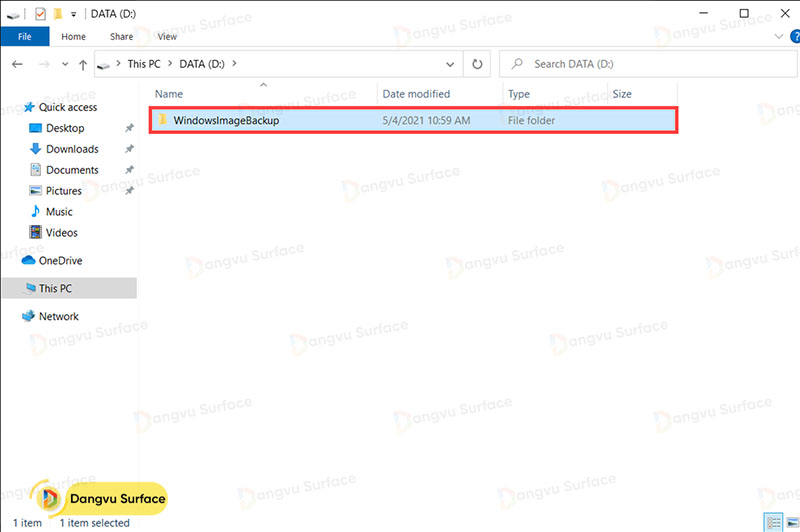Maximize the DATA (D:) window
The height and width of the screenshot is (532, 800).
744,13
